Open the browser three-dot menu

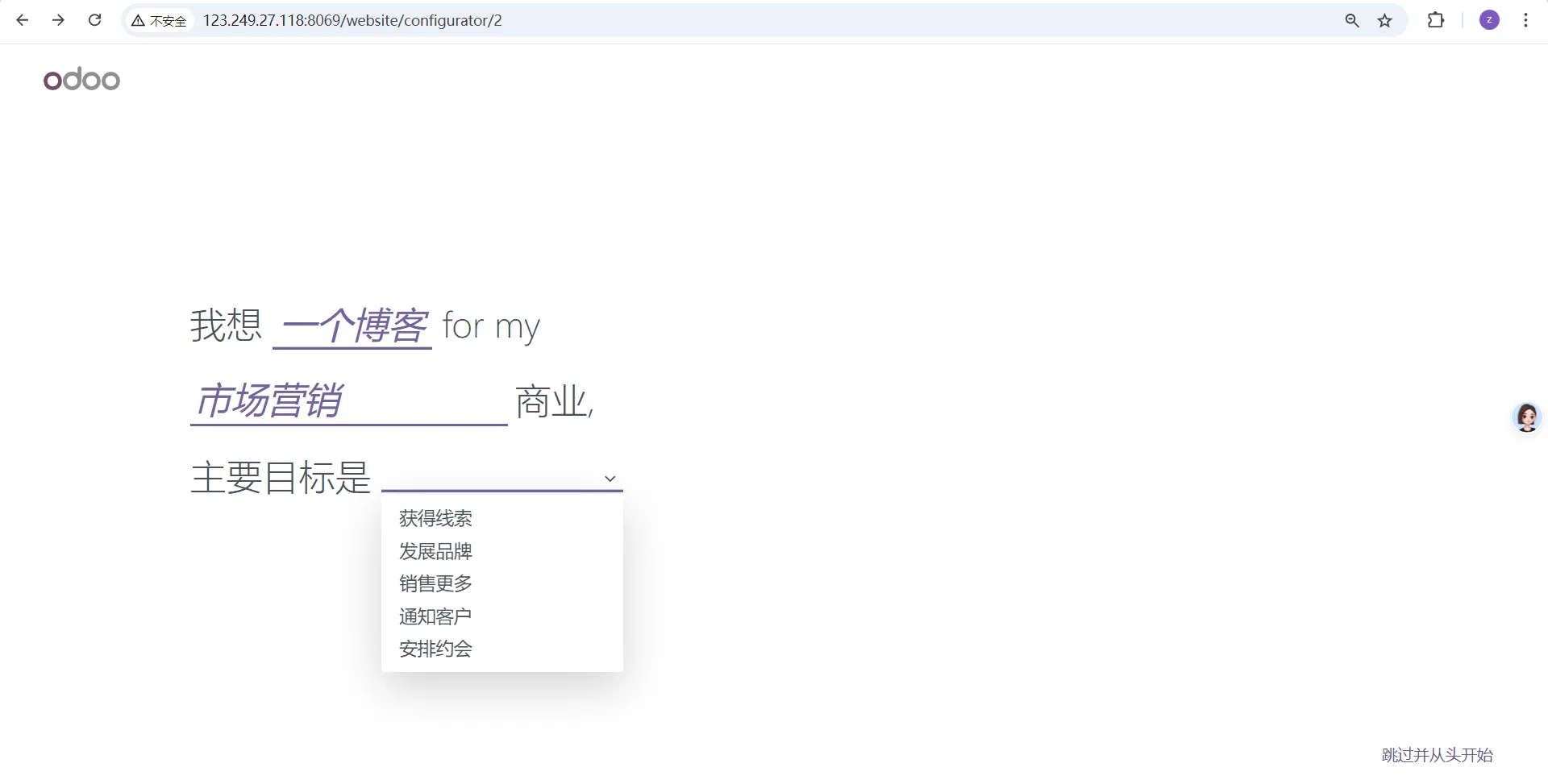tap(1526, 20)
